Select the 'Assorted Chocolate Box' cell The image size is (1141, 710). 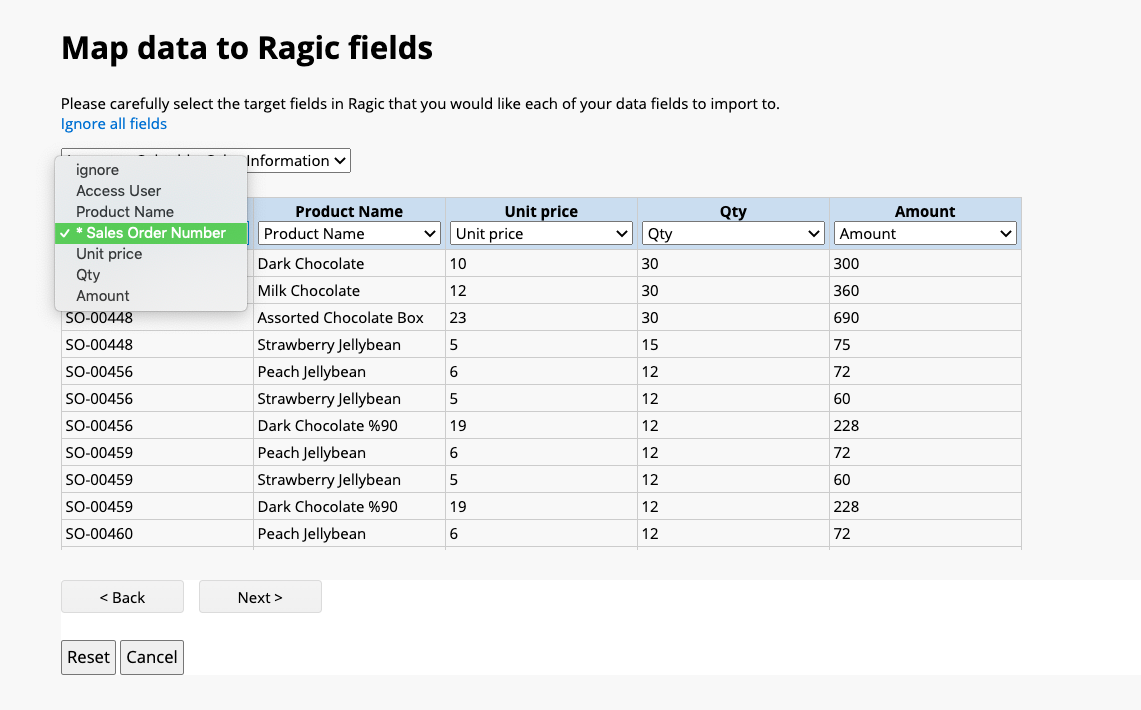pyautogui.click(x=349, y=317)
